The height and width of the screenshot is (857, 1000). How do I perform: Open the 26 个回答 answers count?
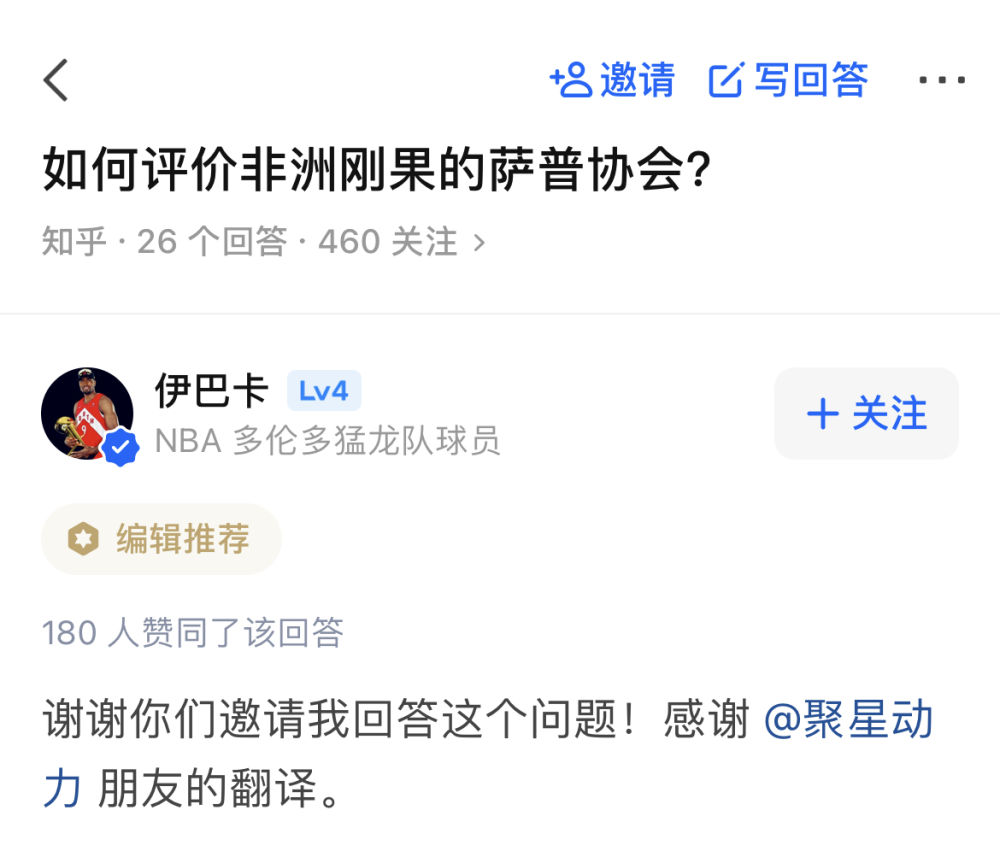point(212,242)
